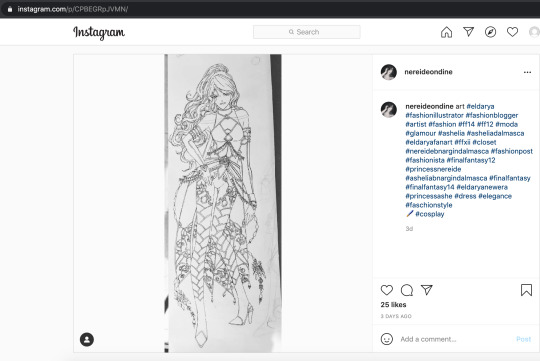The width and height of the screenshot is (540, 361).
Task: Open post options three-dot menu
Action: [x=527, y=72]
